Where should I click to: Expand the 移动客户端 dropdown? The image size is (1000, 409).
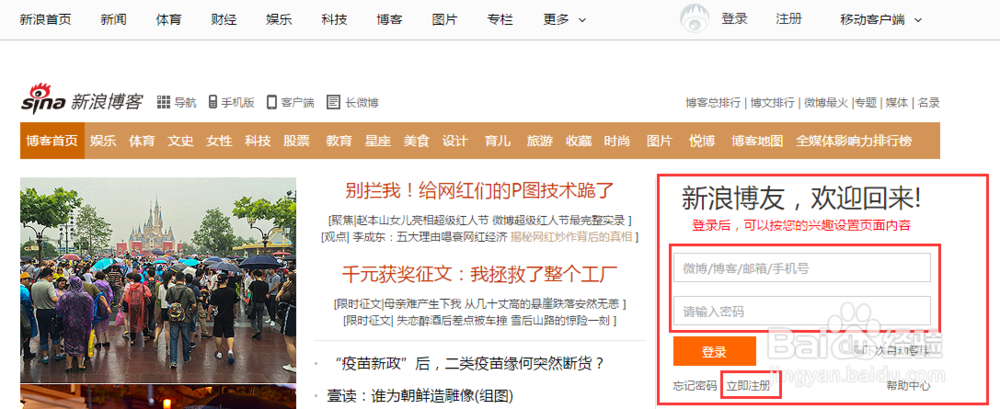(x=881, y=19)
